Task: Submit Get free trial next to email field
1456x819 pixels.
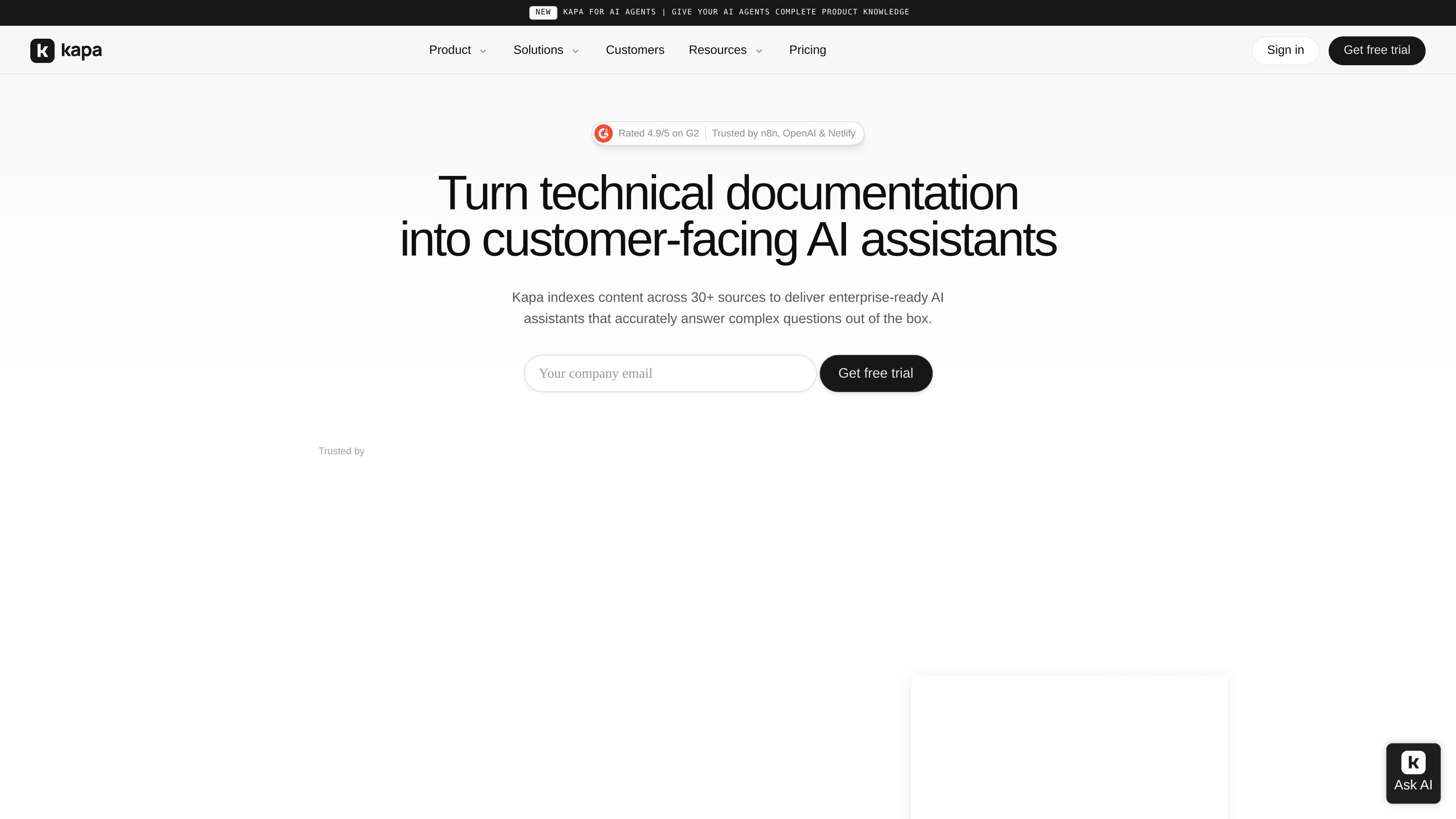Action: tap(875, 373)
